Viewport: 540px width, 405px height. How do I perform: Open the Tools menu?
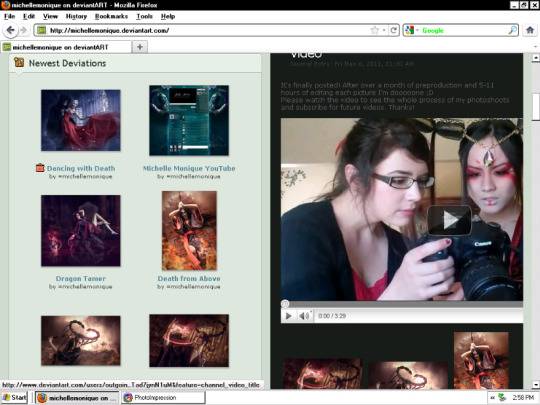pos(144,16)
